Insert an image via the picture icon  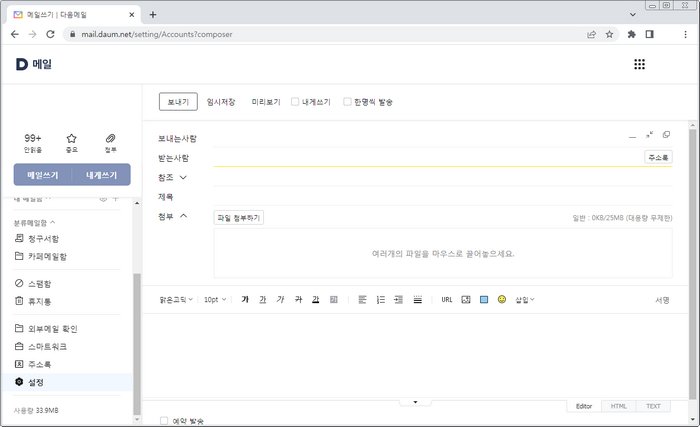[466, 300]
